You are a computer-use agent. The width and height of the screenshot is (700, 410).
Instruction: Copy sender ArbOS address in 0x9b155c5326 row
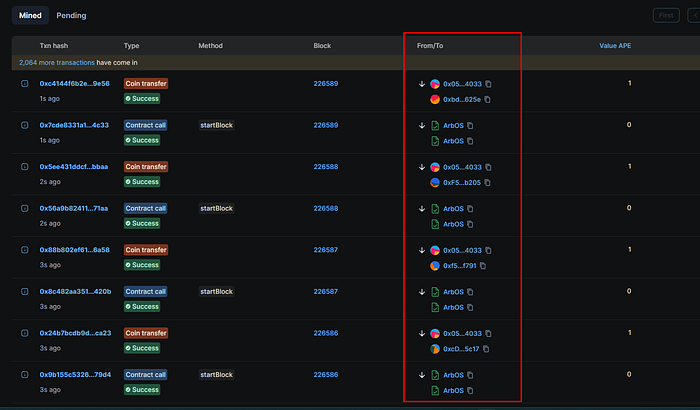470,375
